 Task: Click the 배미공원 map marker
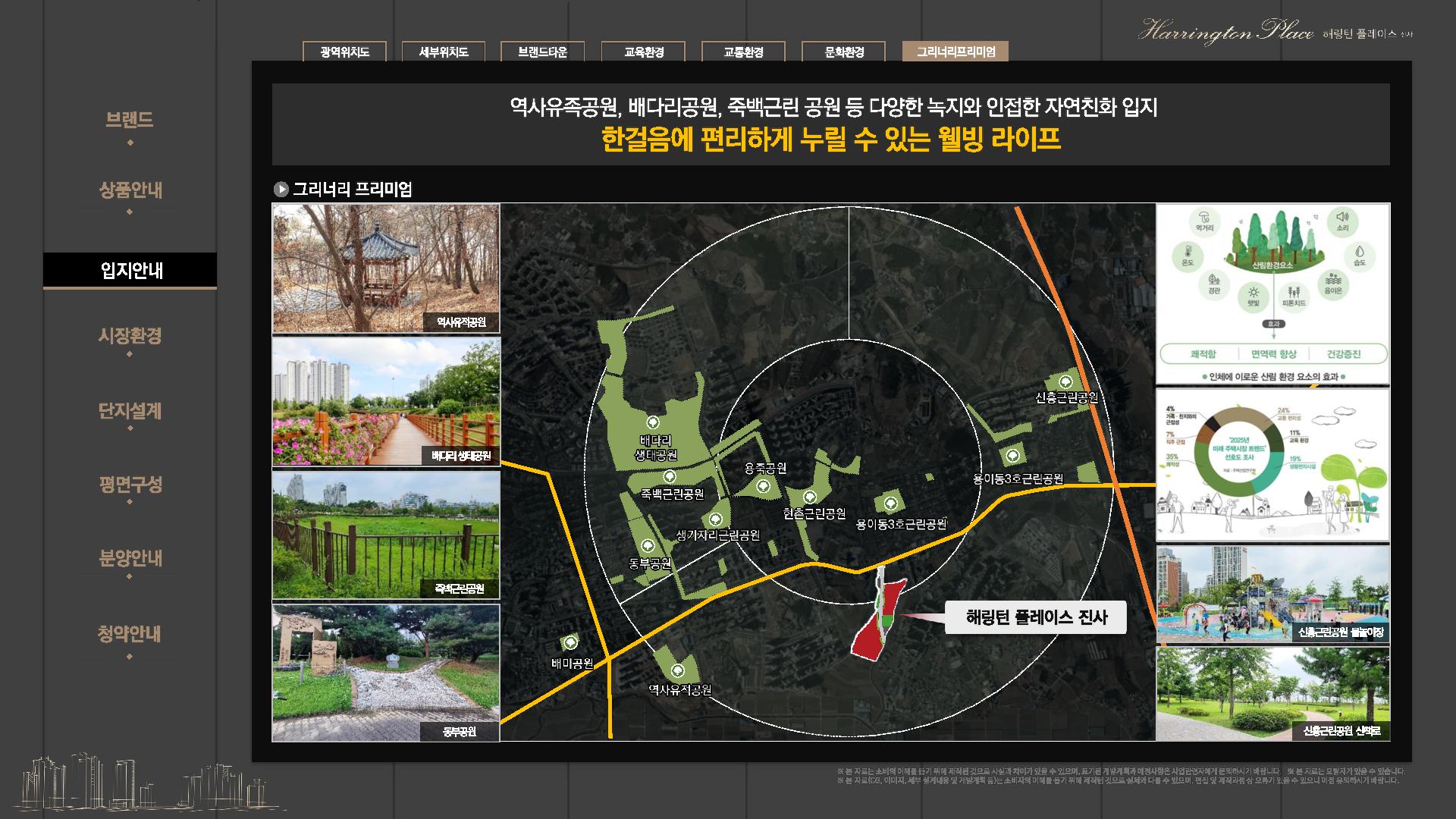(x=570, y=643)
